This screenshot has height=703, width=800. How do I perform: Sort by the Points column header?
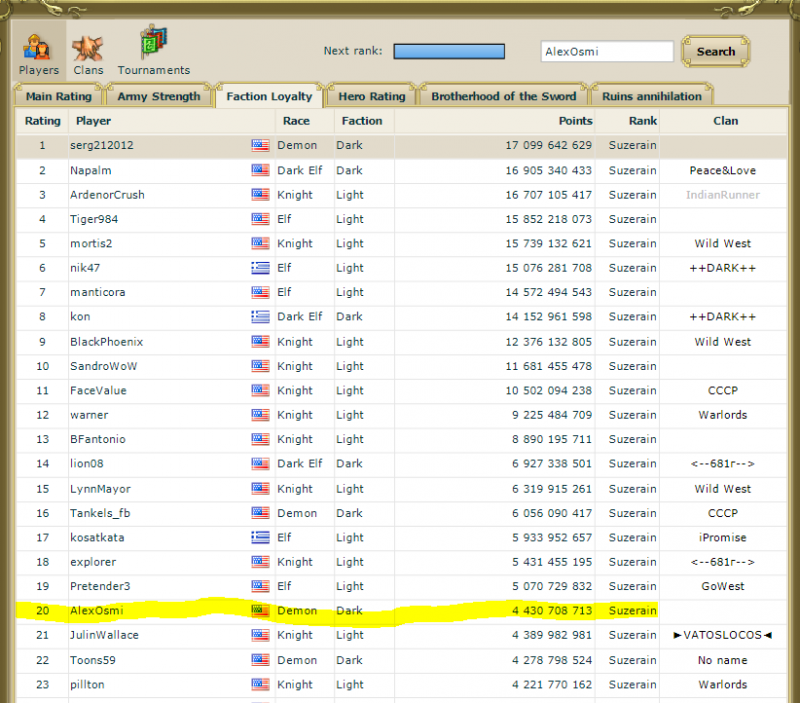click(x=575, y=121)
